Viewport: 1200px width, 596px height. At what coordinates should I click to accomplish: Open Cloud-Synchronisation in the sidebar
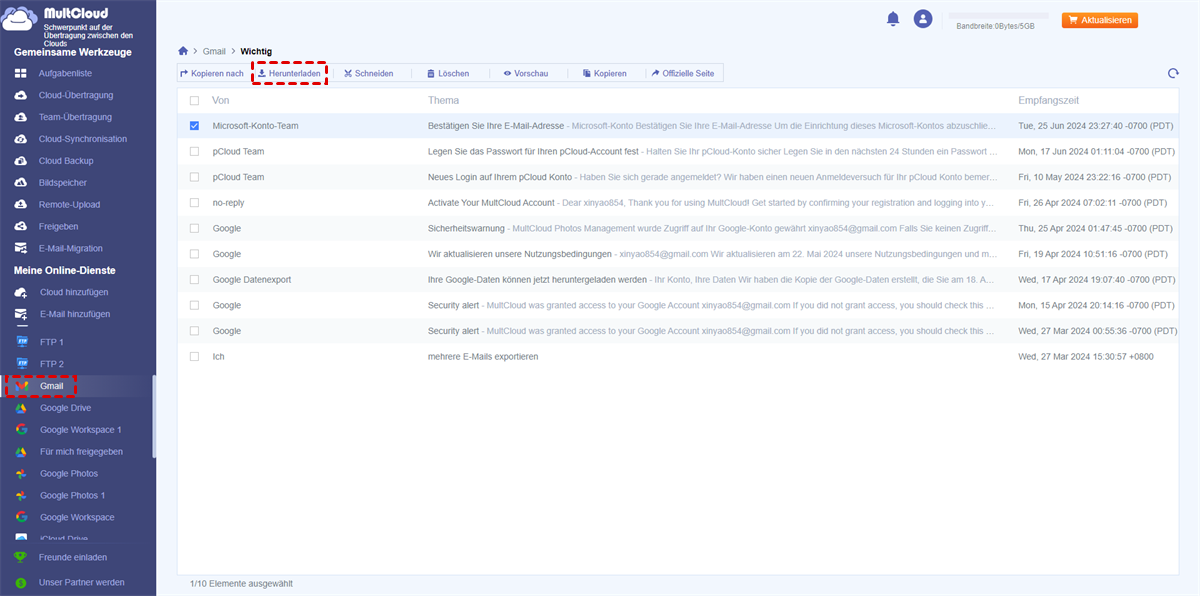pos(83,139)
